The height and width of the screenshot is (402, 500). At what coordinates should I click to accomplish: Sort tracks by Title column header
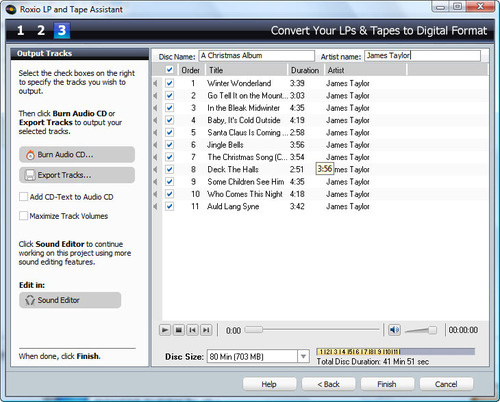pyautogui.click(x=246, y=70)
